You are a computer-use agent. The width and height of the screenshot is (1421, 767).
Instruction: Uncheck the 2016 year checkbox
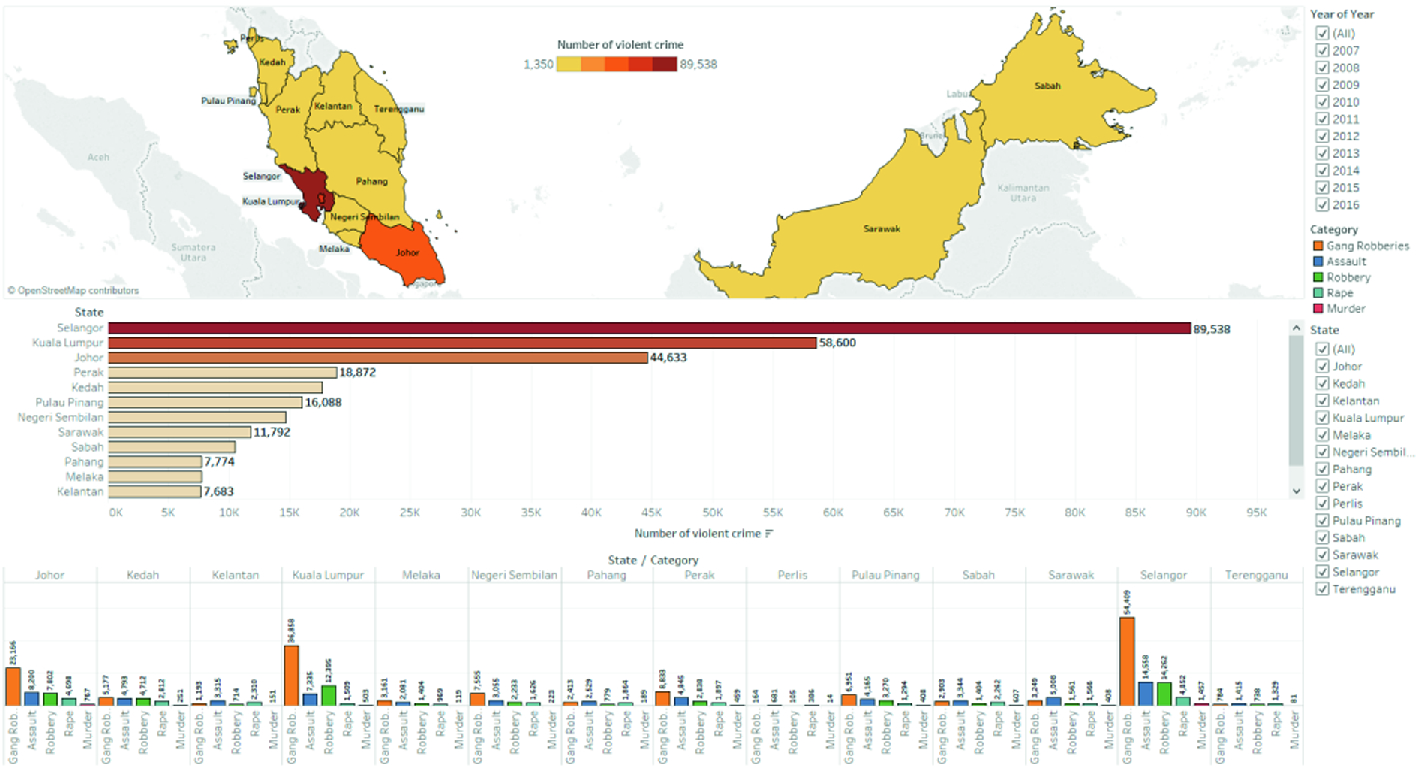[1322, 205]
